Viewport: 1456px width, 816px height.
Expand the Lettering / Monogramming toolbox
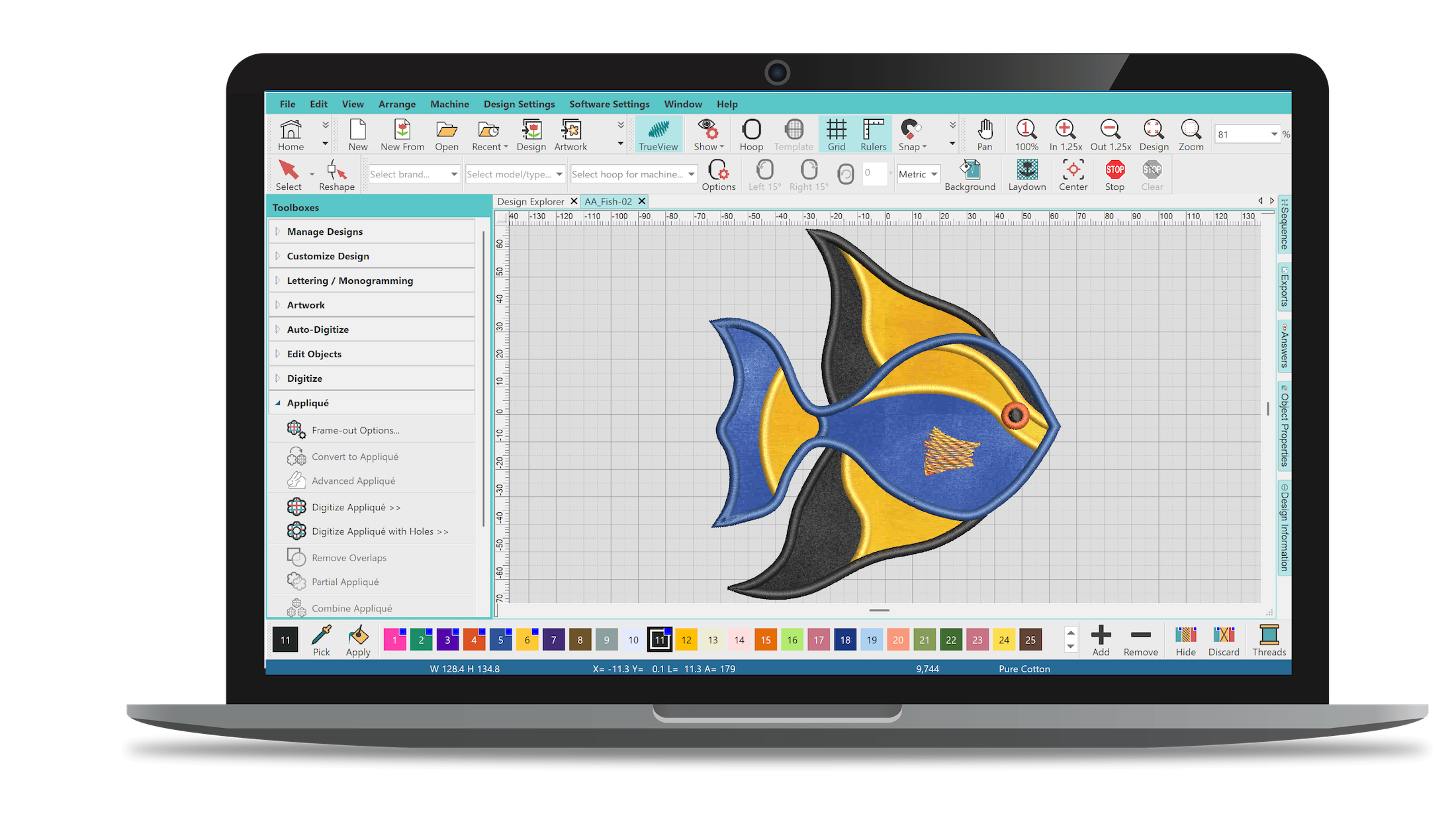[372, 281]
